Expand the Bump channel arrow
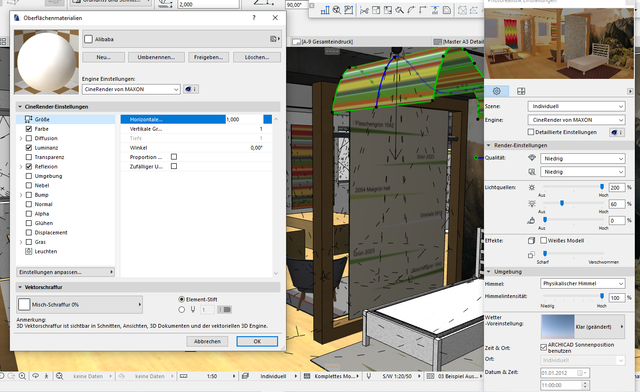Image resolution: width=640 pixels, height=392 pixels. point(21,195)
